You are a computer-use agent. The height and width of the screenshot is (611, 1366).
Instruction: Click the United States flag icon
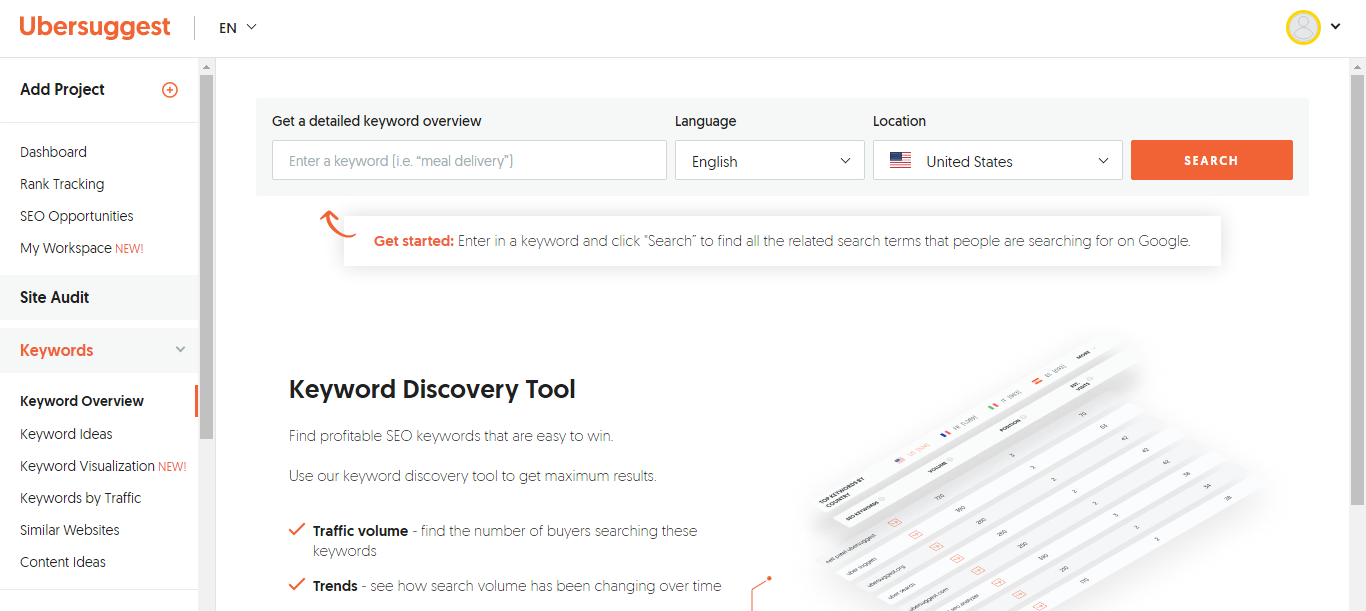(900, 161)
